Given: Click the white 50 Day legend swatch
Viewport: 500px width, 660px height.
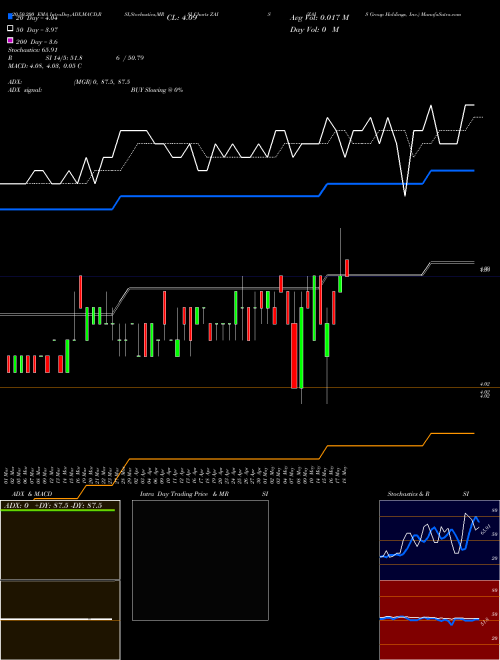Looking at the screenshot, I should click(10, 29).
